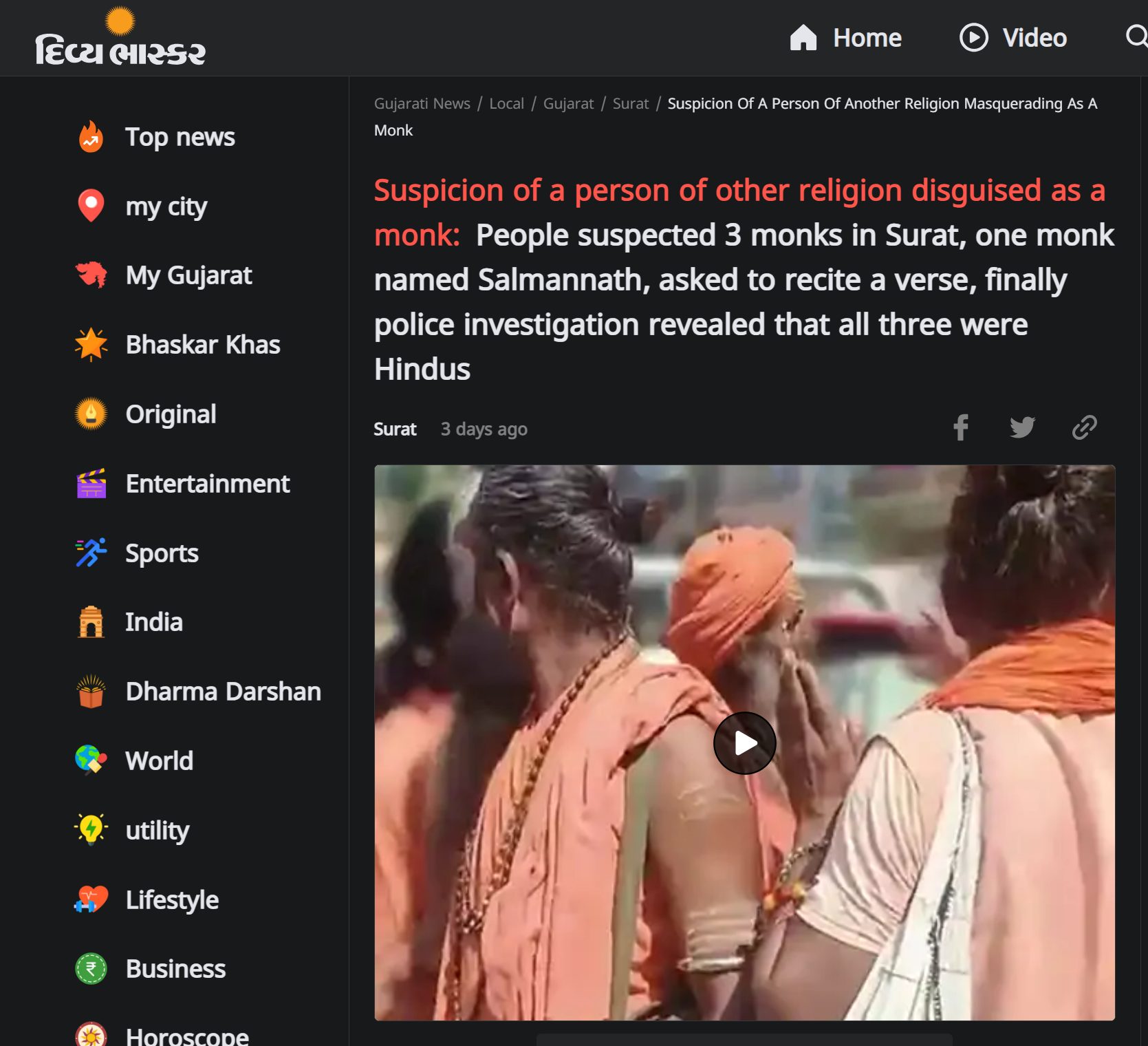Click the Gujarati News breadcrumb
This screenshot has height=1046, width=1148.
coord(422,103)
